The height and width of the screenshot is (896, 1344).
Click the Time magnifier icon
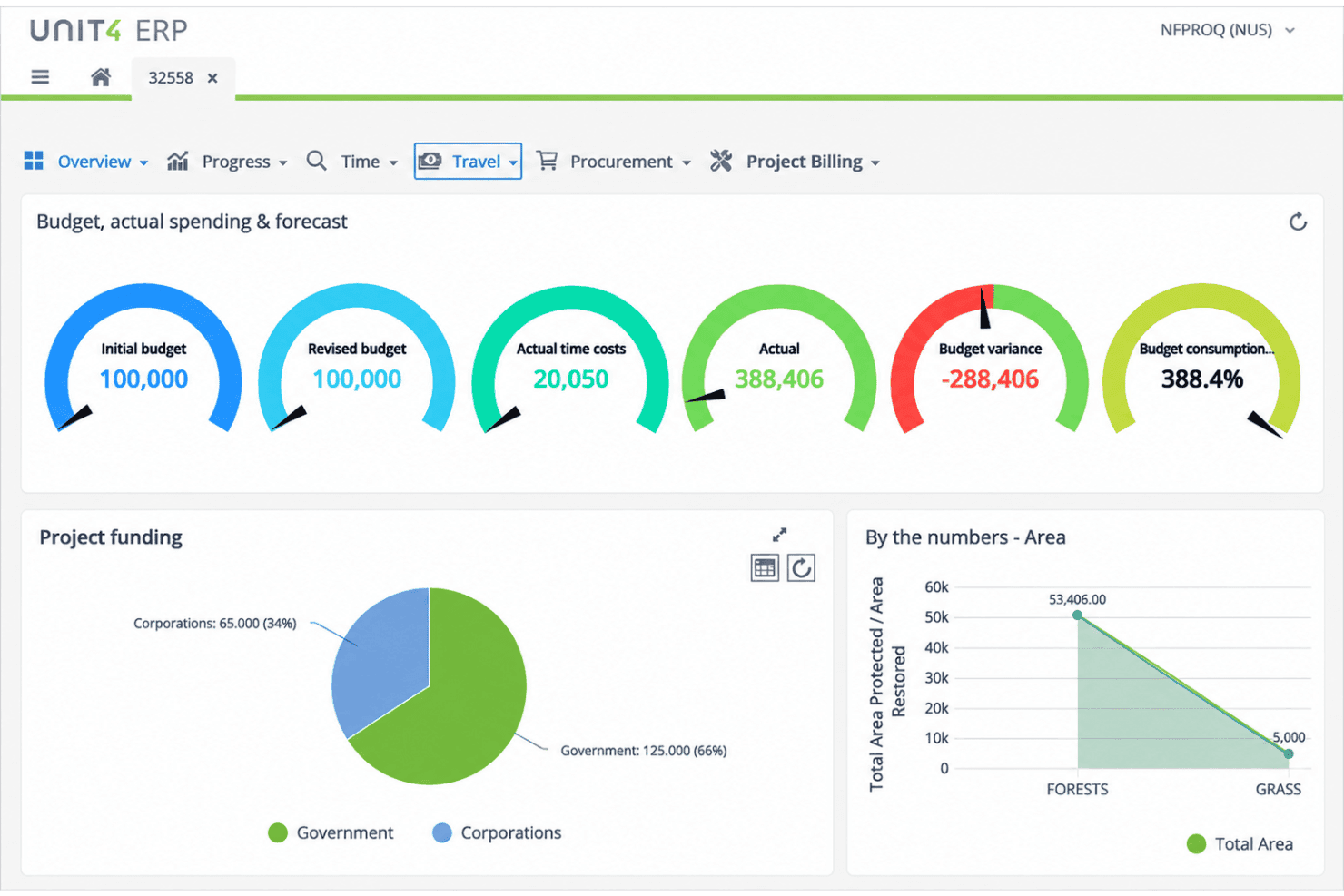coord(316,161)
